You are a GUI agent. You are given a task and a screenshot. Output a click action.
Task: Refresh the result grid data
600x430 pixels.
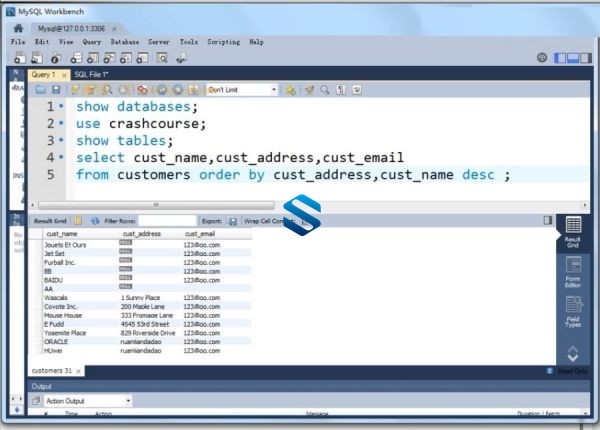[x=95, y=221]
